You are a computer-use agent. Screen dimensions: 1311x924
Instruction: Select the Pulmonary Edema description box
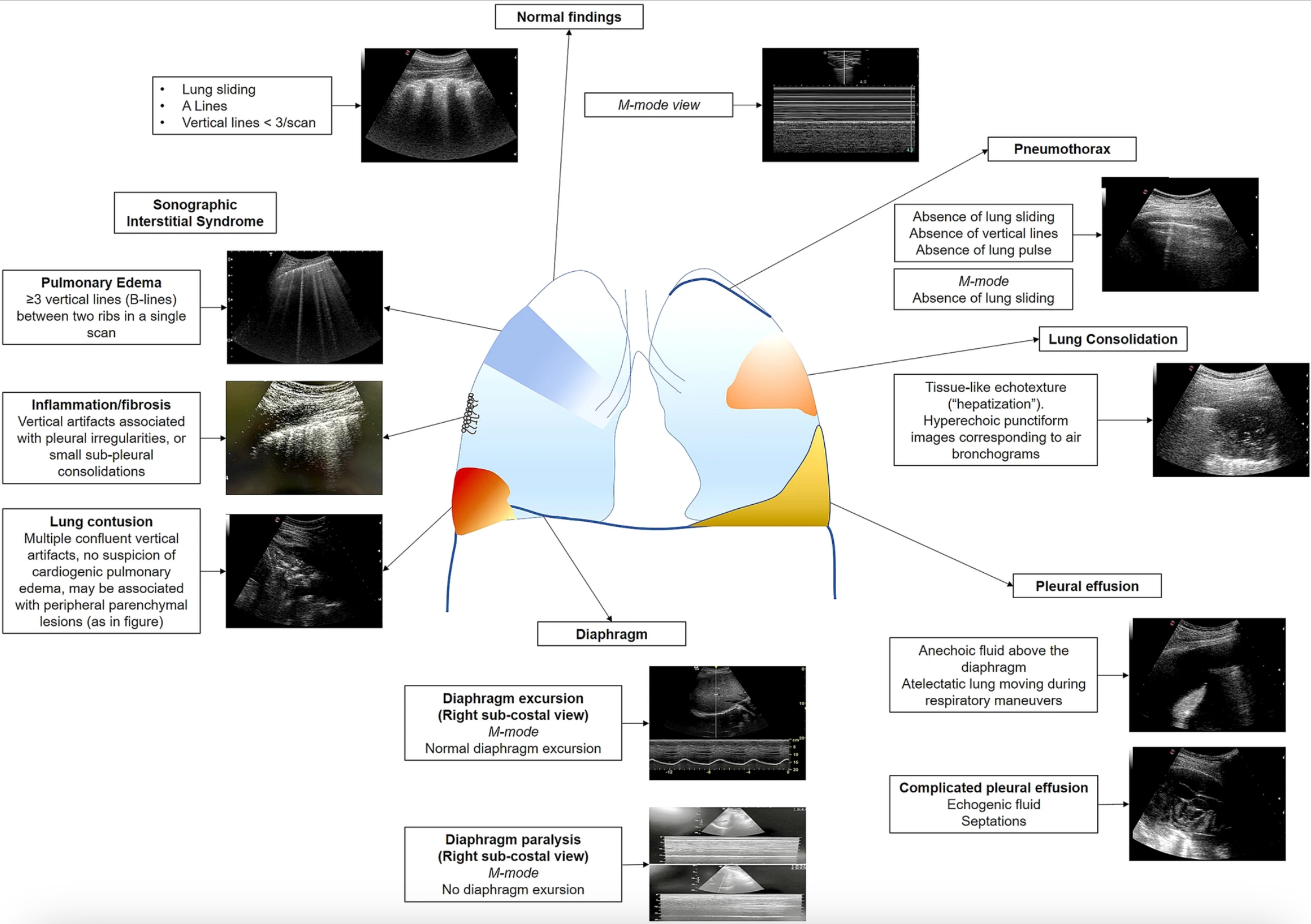101,307
